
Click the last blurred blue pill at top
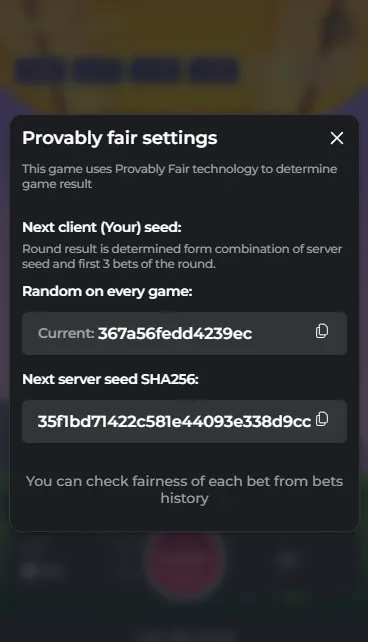(x=214, y=70)
